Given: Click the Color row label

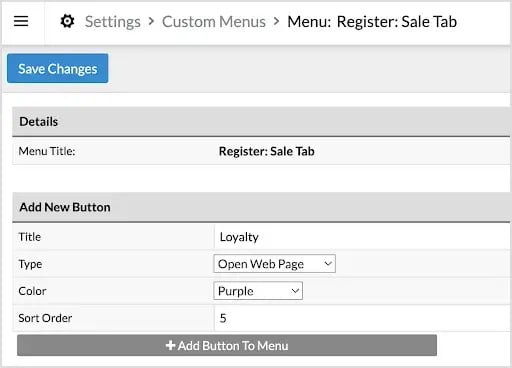Looking at the screenshot, I should pos(32,291).
